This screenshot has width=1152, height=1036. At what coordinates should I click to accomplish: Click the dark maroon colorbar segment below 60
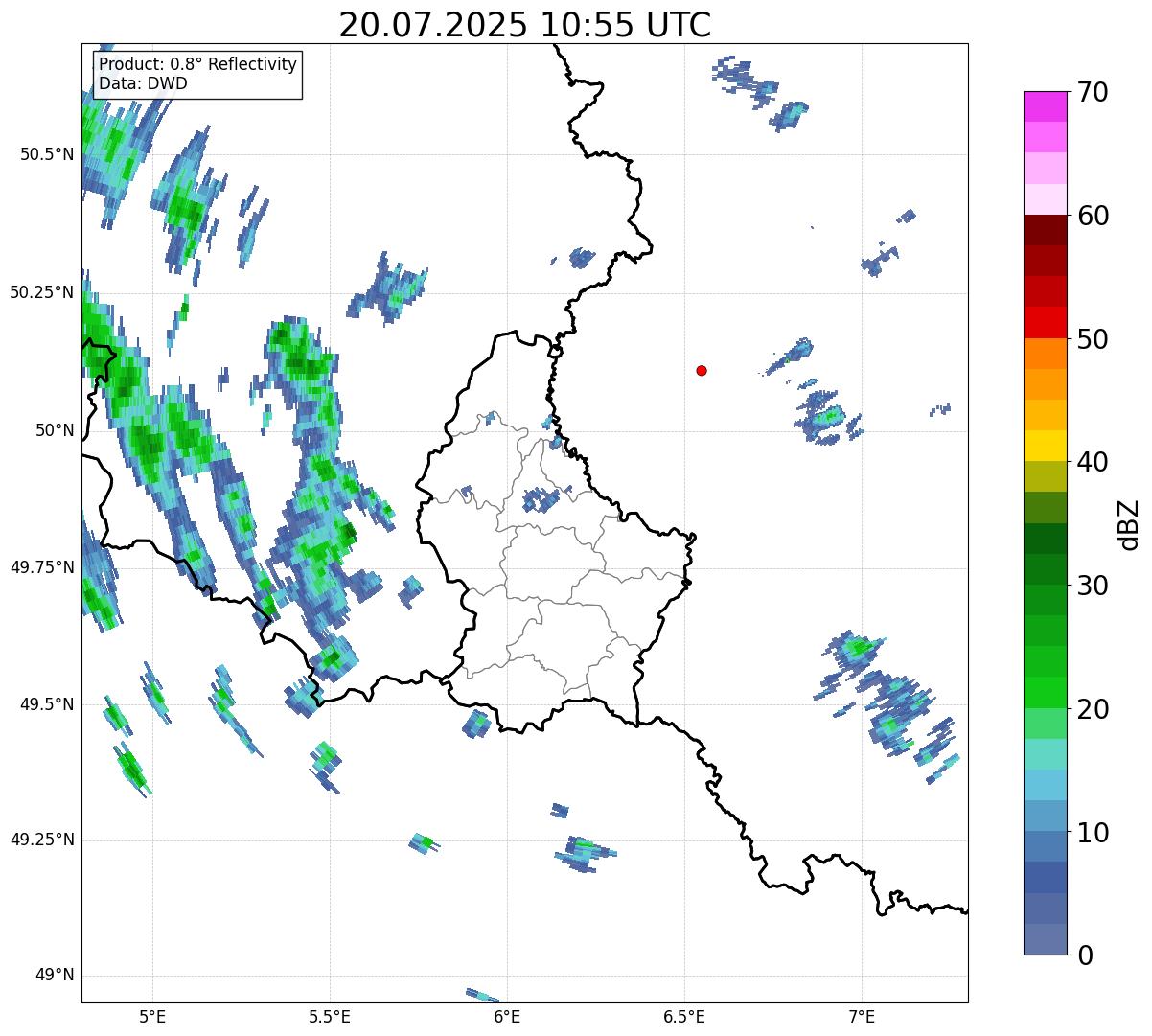tap(1045, 230)
